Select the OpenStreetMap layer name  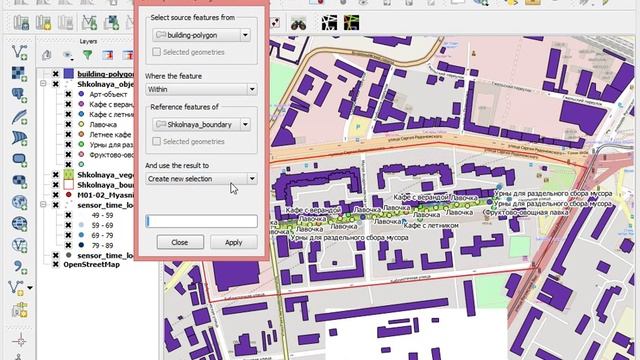(91, 264)
